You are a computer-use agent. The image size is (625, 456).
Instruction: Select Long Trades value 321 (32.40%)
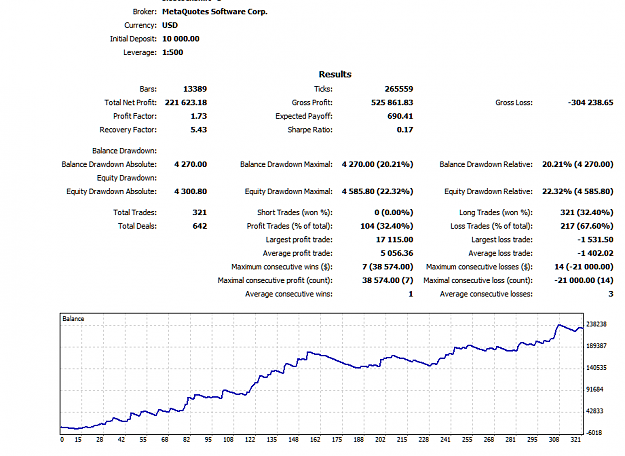[587, 212]
